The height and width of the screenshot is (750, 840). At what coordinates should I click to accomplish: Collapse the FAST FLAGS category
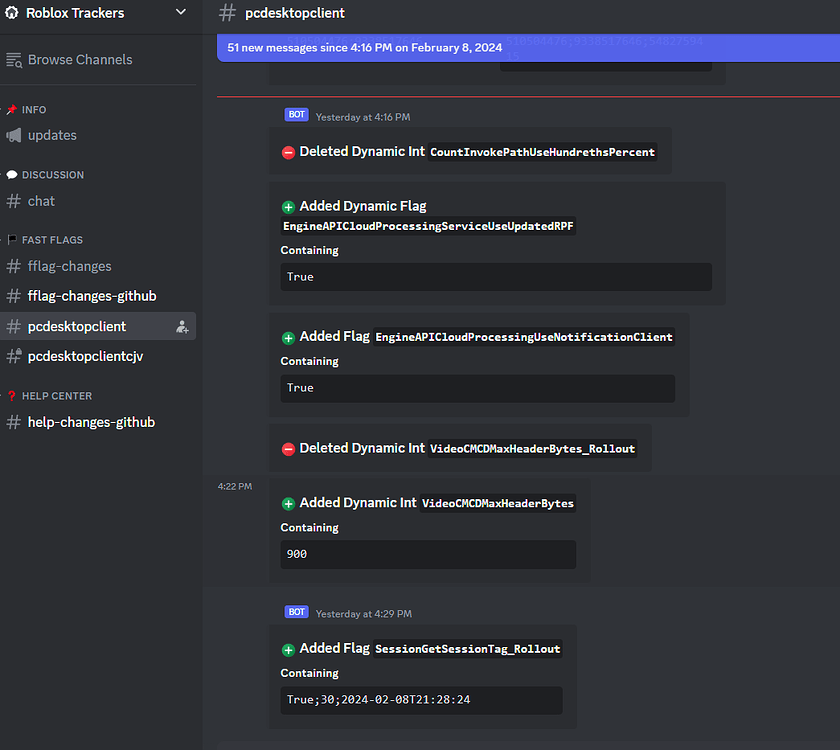point(52,240)
